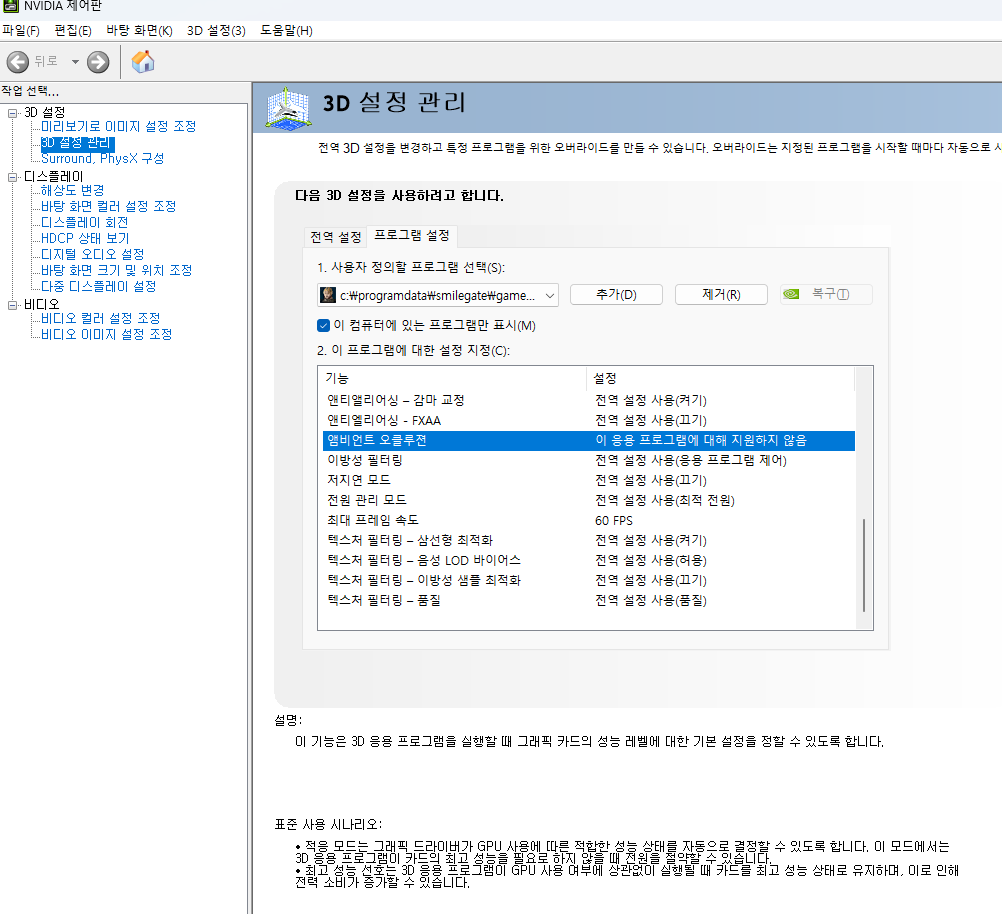Image resolution: width=1002 pixels, height=914 pixels.
Task: Open the back history dropdown arrow
Action: click(75, 62)
